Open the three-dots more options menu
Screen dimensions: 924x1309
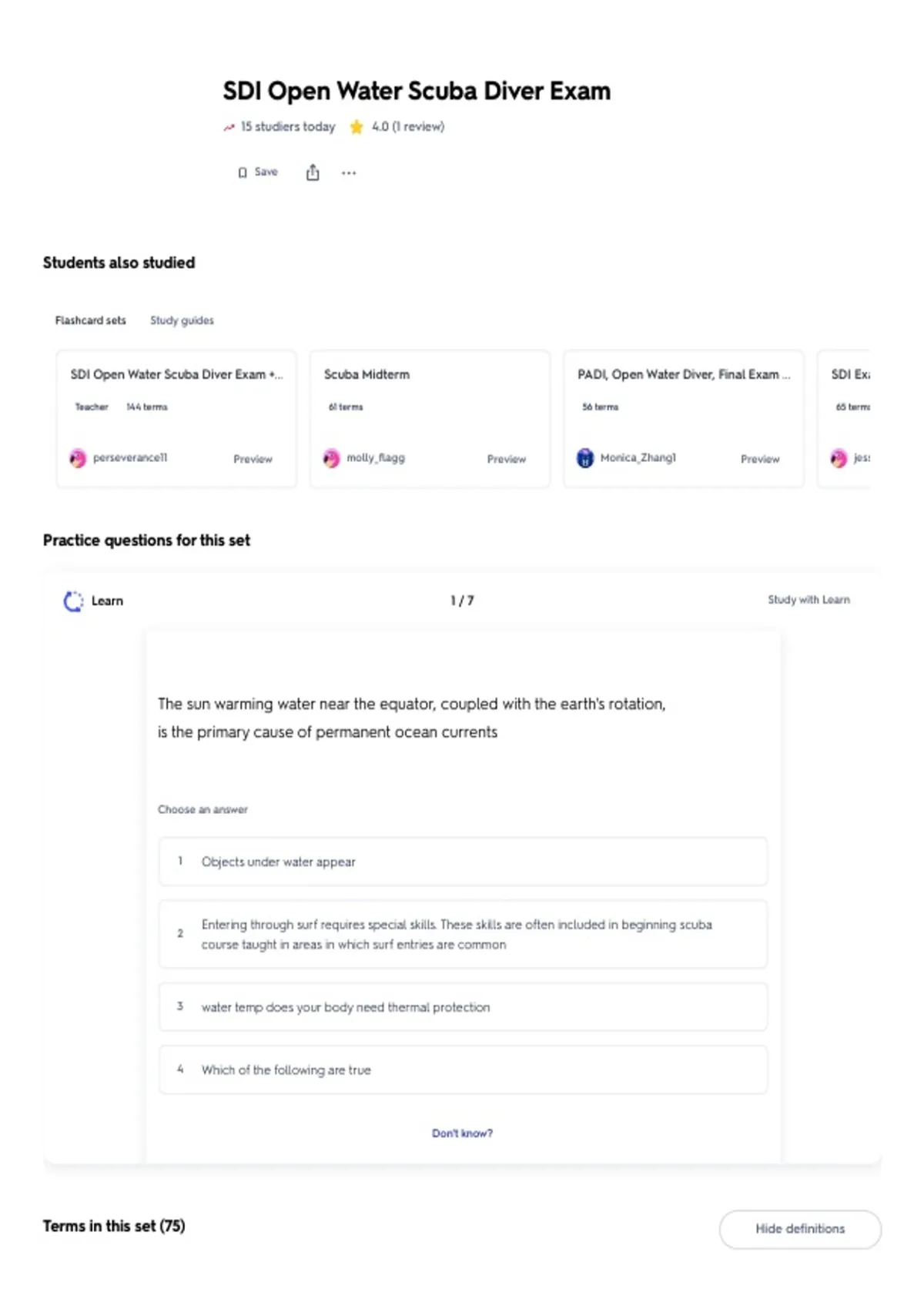point(349,173)
